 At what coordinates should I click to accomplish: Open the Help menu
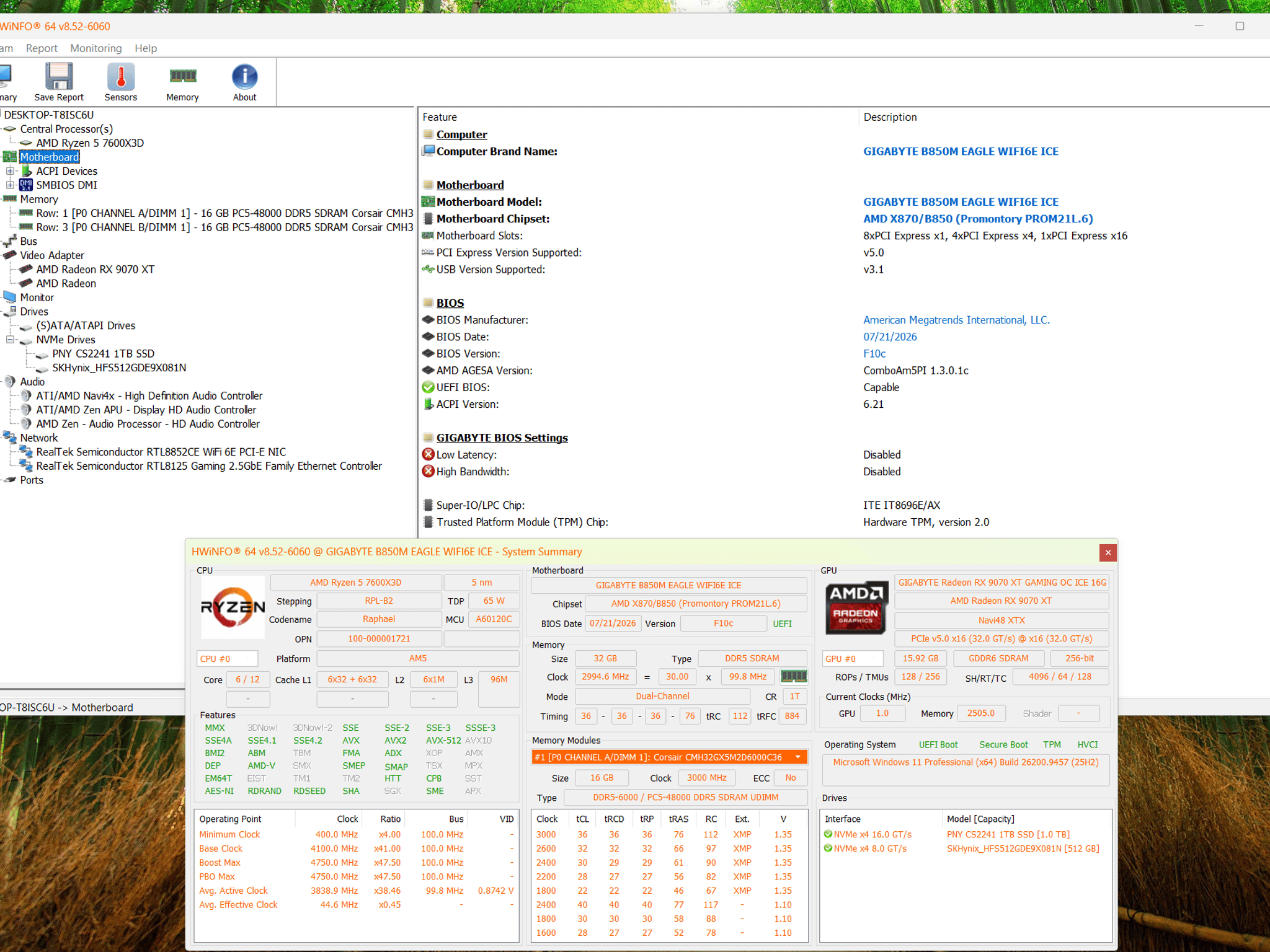(146, 48)
